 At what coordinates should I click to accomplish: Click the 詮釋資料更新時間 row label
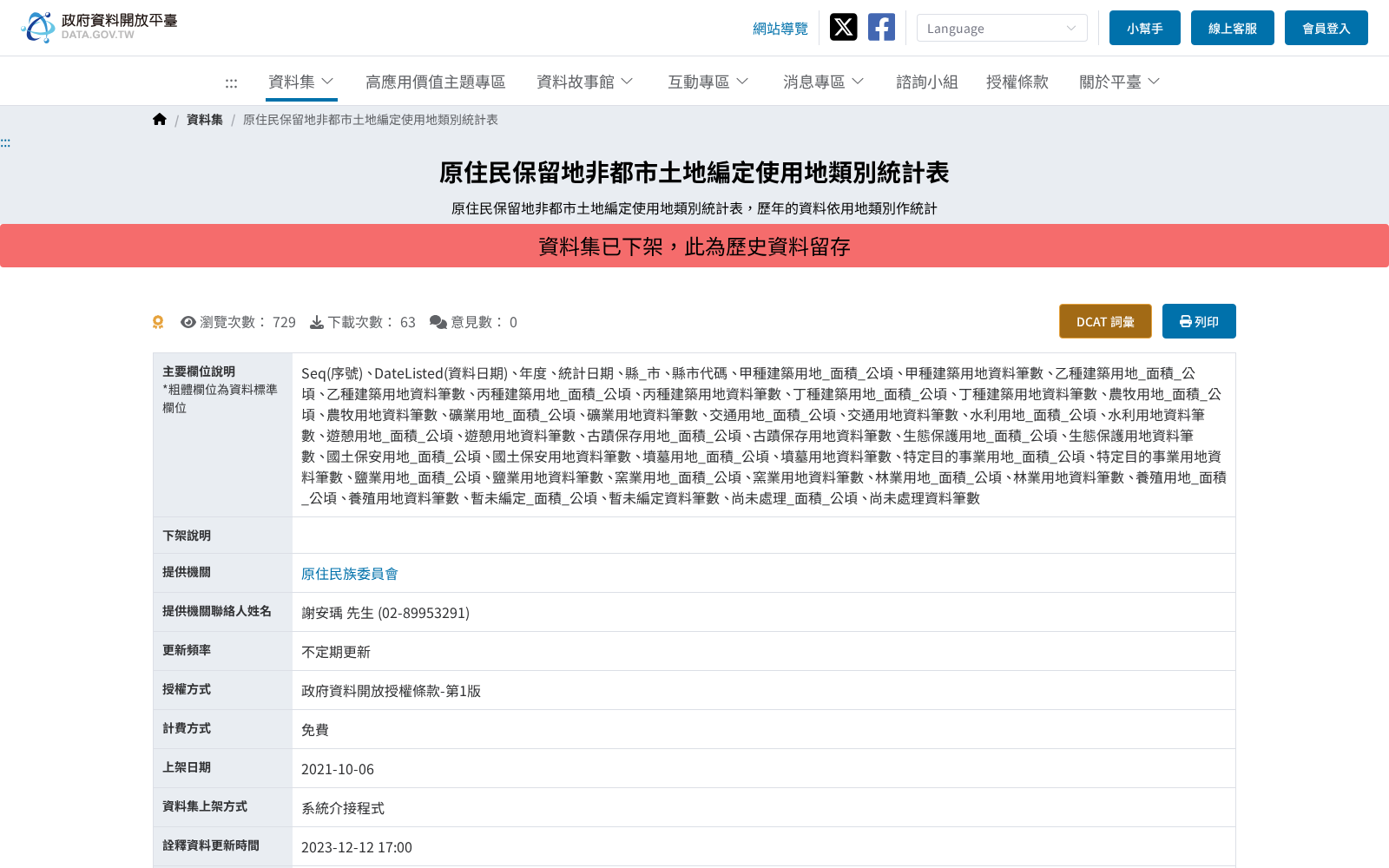(211, 845)
